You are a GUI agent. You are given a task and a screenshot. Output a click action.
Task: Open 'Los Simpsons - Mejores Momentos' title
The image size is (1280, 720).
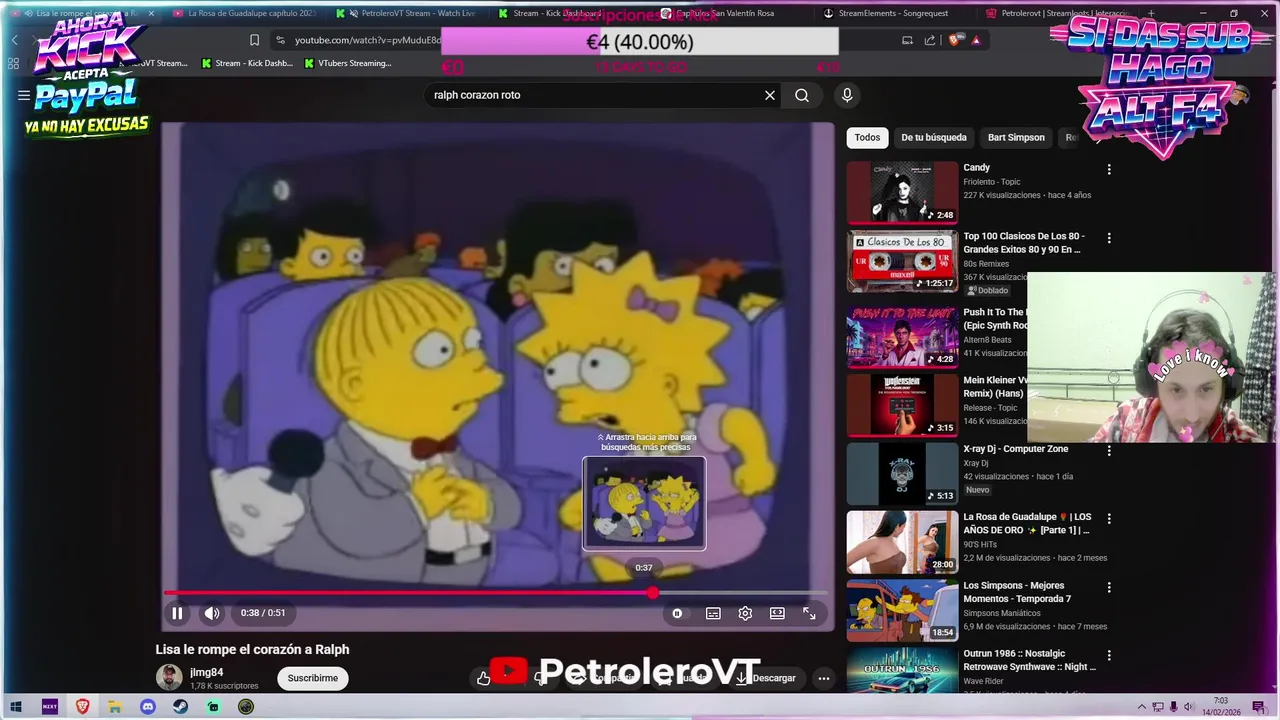pos(1018,592)
